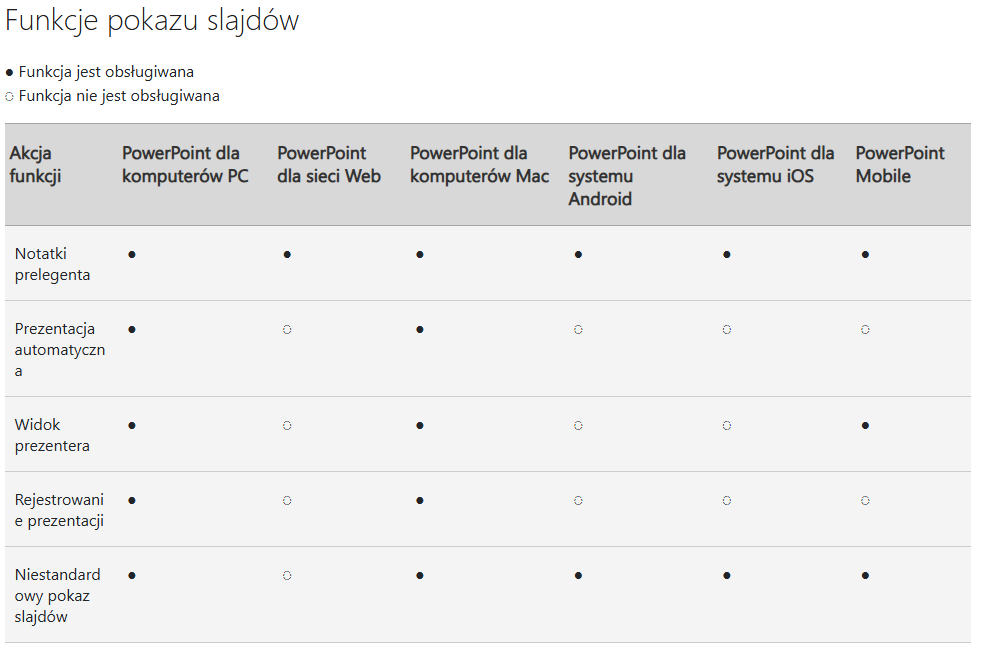984x650 pixels.
Task: Click the 'Widok prezentera' row label
Action: (52, 435)
